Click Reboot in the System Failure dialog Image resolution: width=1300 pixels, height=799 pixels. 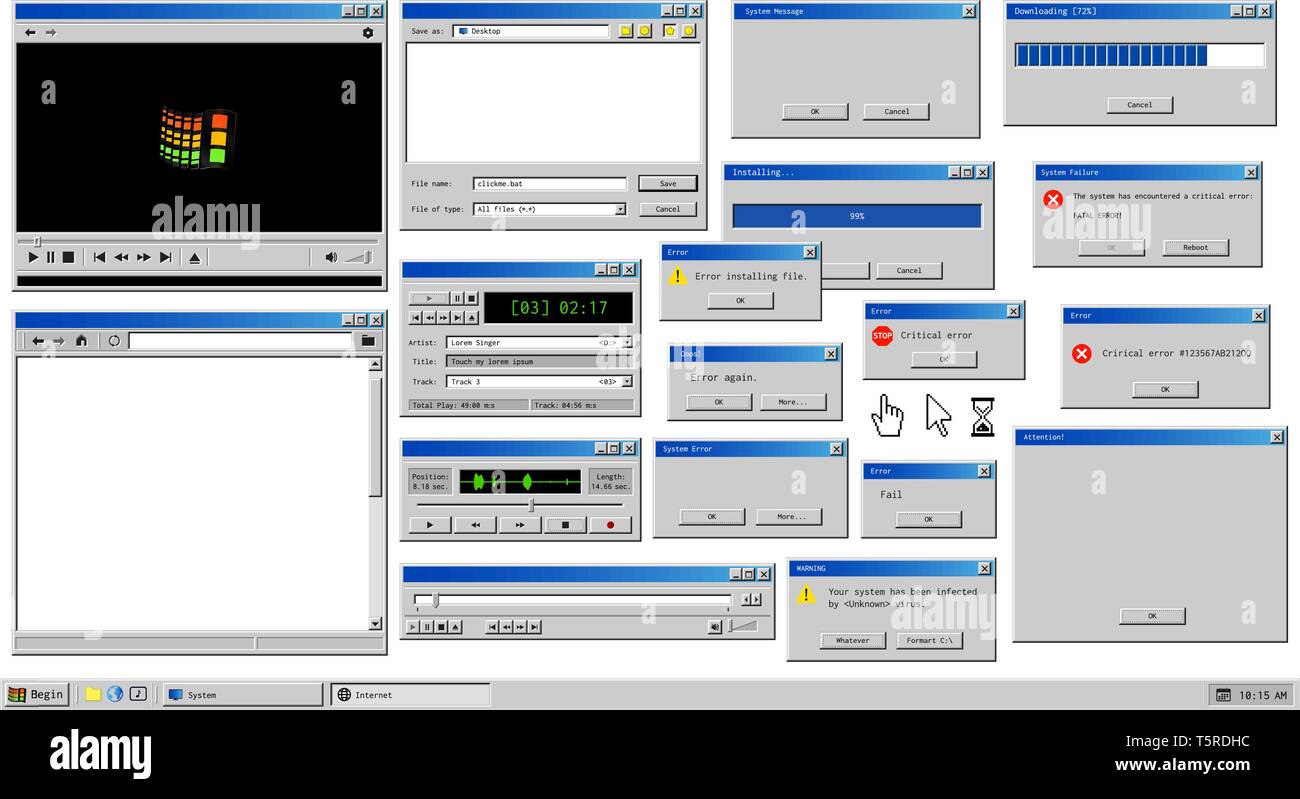(x=1196, y=247)
